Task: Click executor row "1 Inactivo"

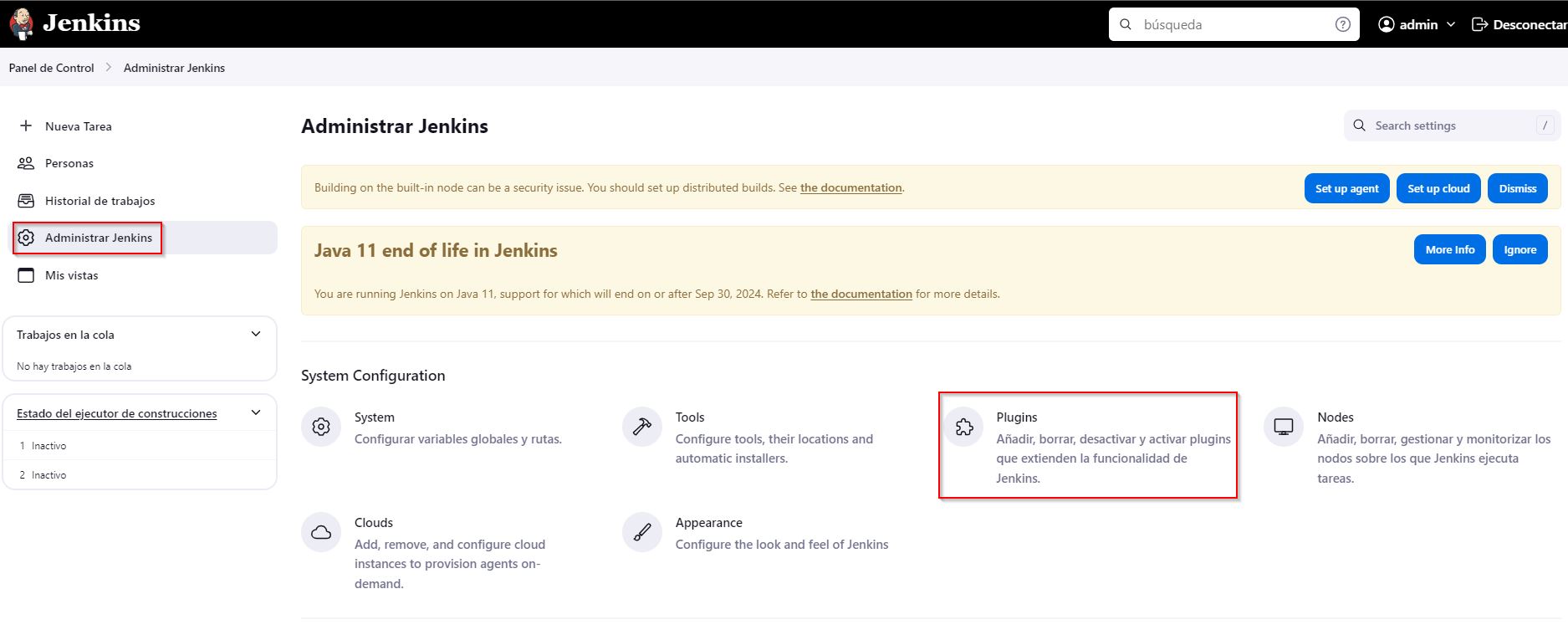Action: (140, 445)
